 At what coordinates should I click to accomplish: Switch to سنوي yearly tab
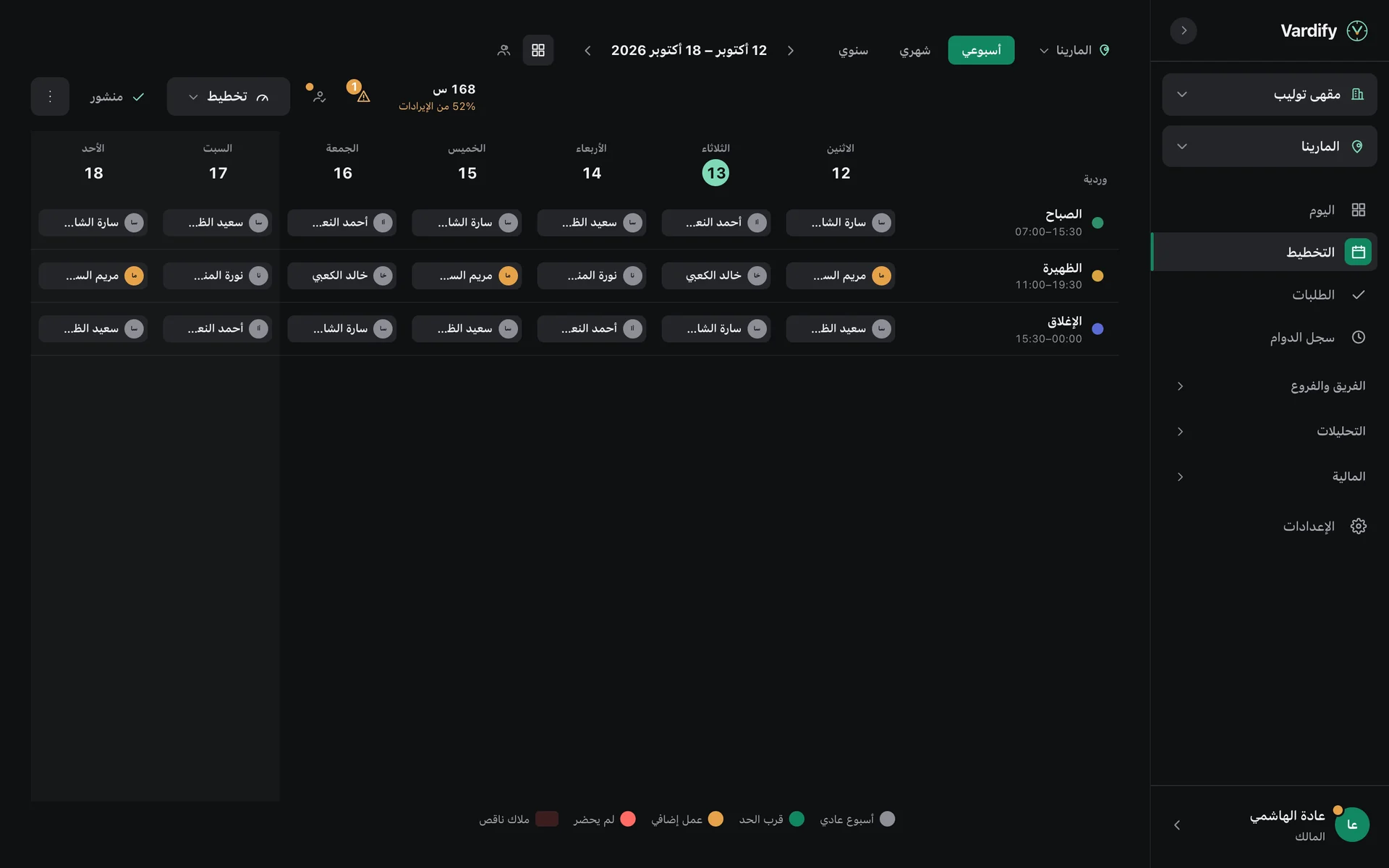point(853,50)
